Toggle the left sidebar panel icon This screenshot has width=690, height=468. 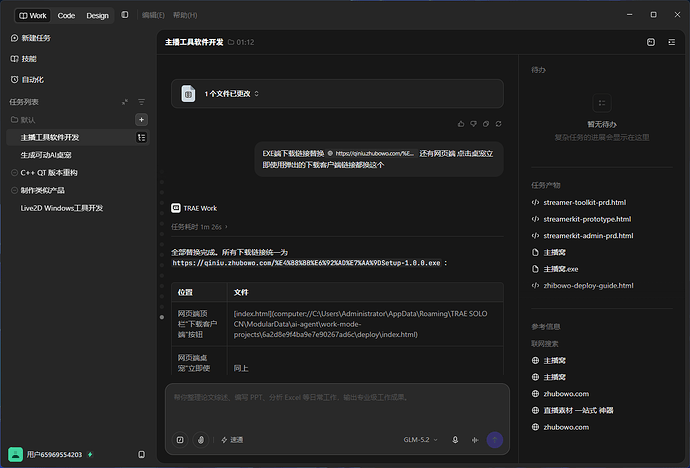click(x=125, y=15)
